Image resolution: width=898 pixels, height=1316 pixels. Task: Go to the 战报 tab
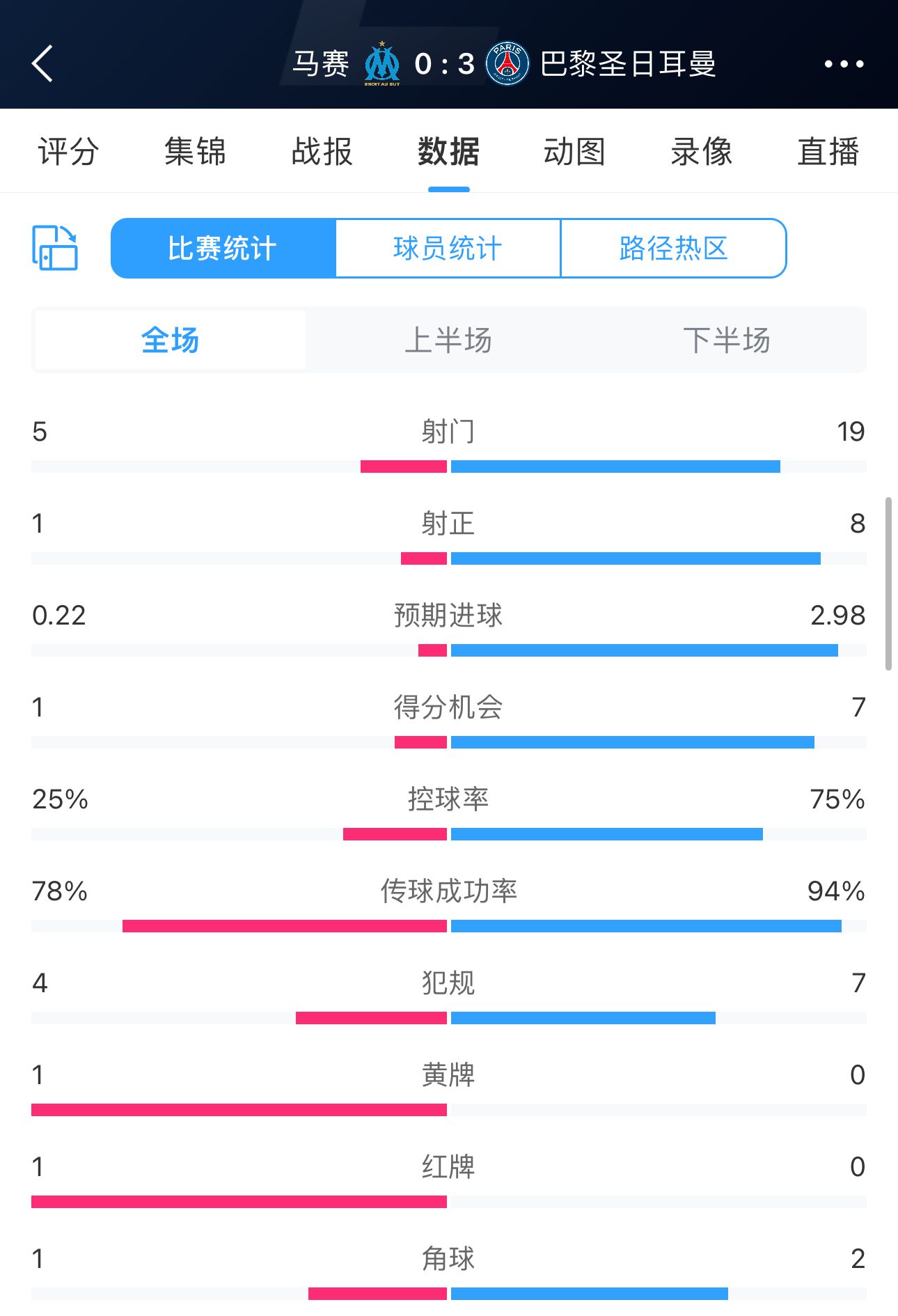[x=322, y=151]
